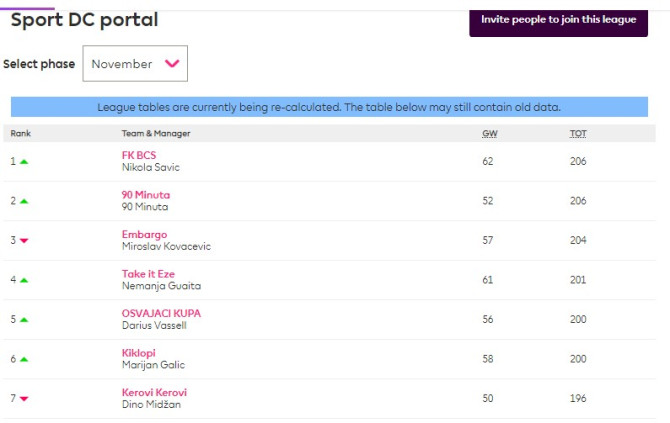Click the red down arrow beside rank 3
This screenshot has width=670, height=423.
tap(24, 241)
